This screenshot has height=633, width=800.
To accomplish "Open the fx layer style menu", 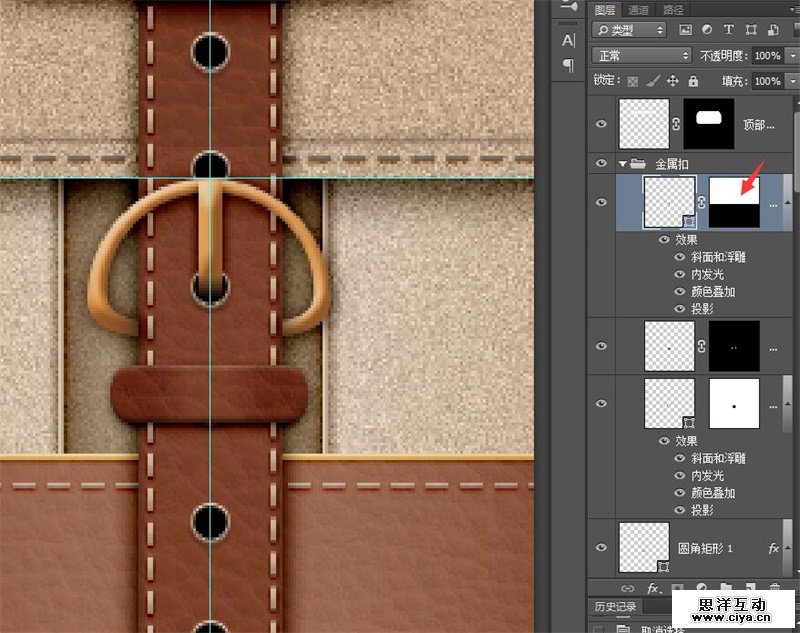I will 653,589.
